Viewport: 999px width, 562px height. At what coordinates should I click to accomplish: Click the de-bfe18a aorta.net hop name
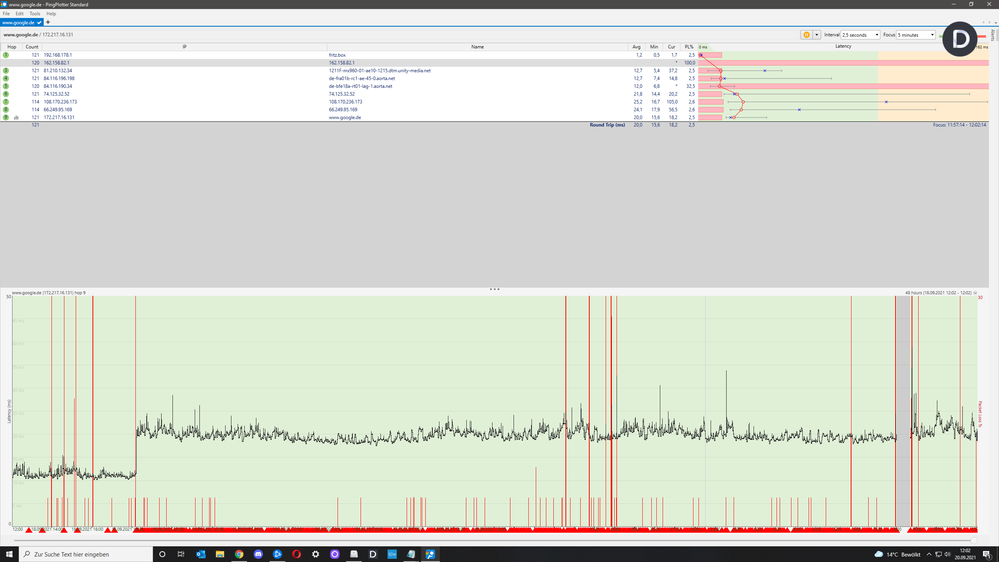[361, 86]
